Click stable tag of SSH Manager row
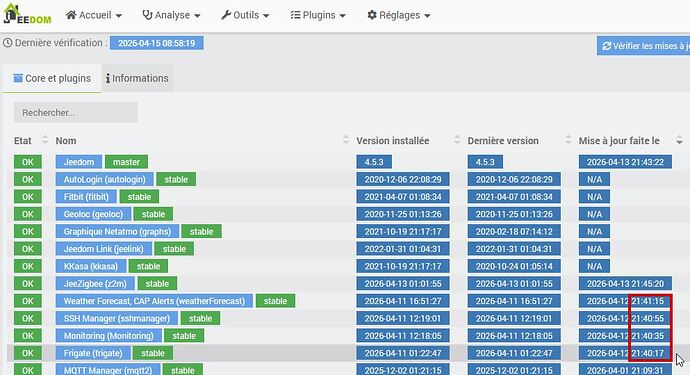690x375 pixels. click(x=200, y=319)
